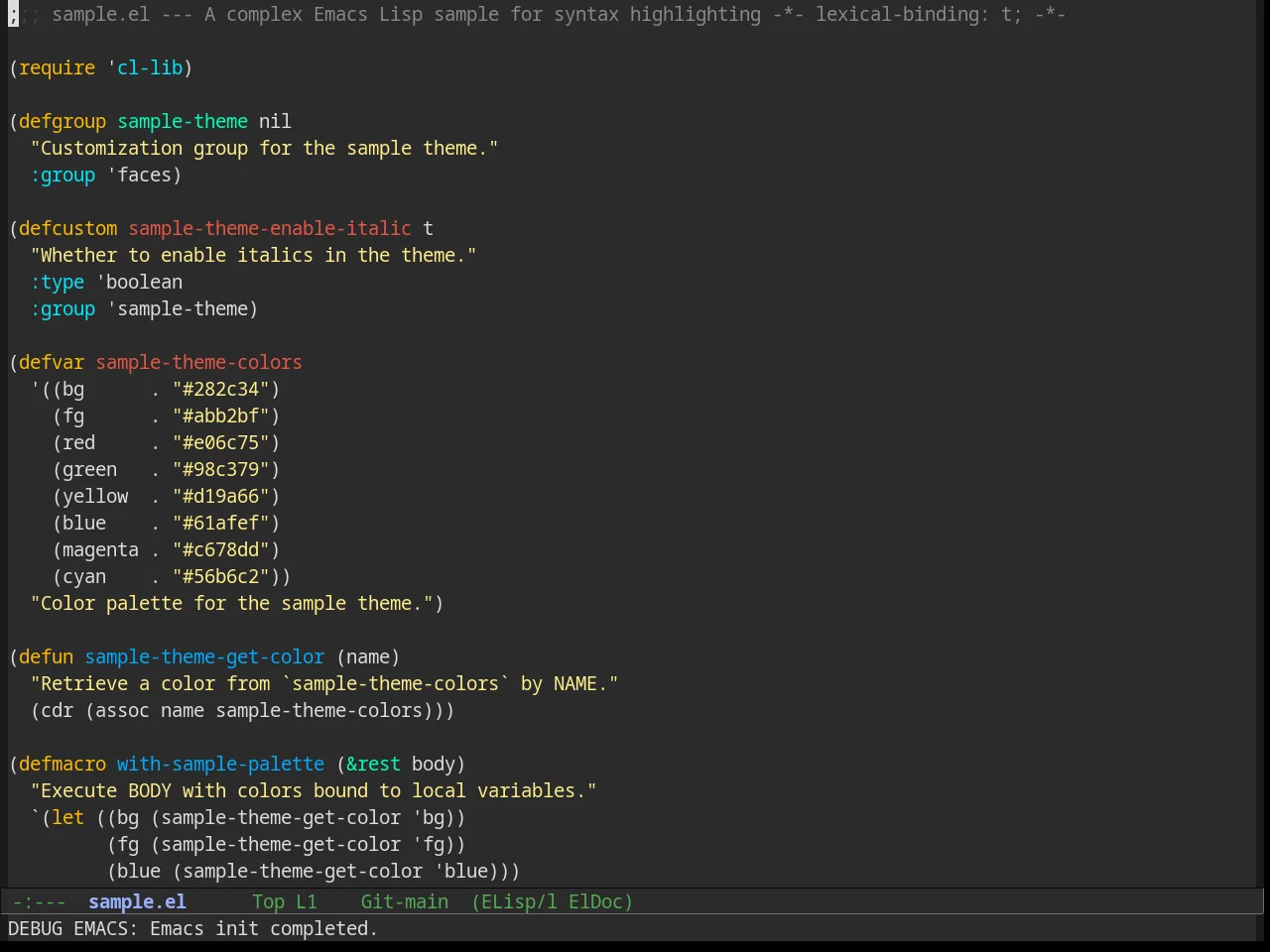Click the docstring "Whether to enable italics in the theme."
The image size is (1270, 952).
(253, 255)
